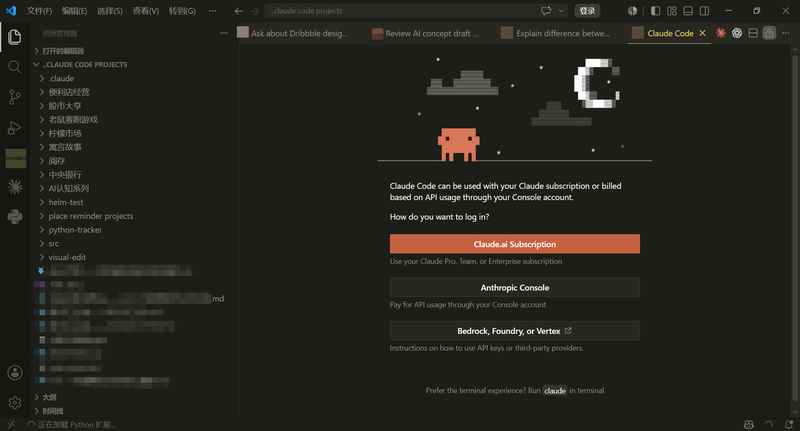This screenshot has height=431, width=800.
Task: Click the remote window icon in status bar
Action: (11, 424)
